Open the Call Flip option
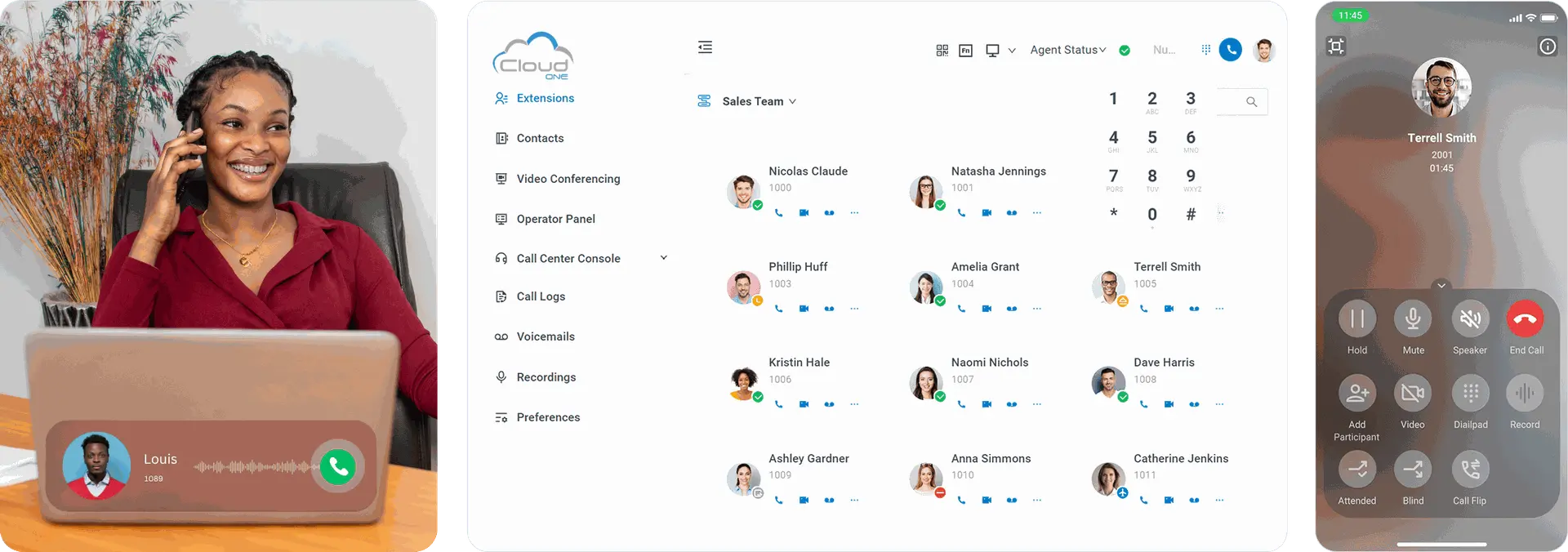1568x552 pixels. click(x=1469, y=470)
